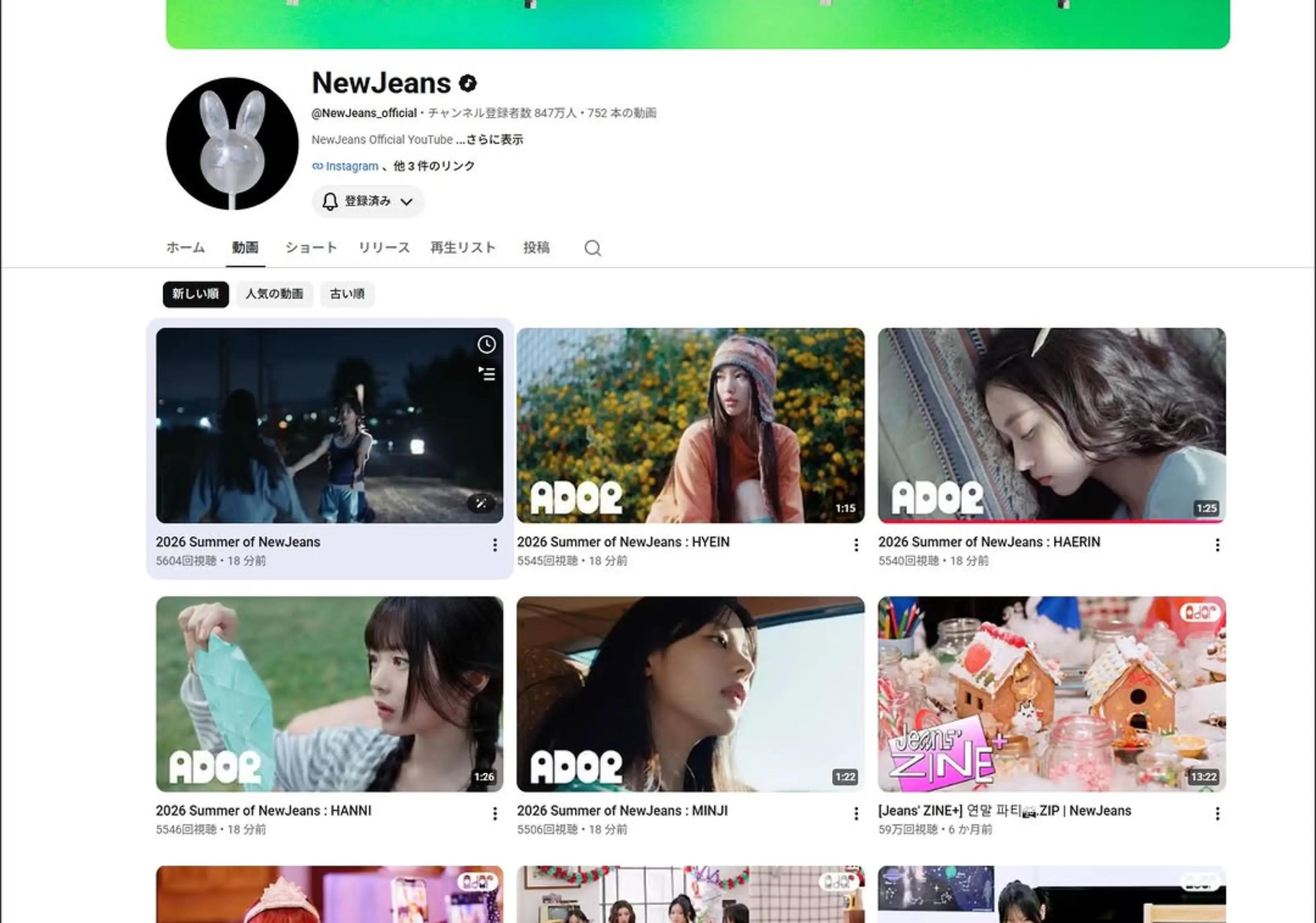Click the @NewJeans_official channel handle
The height and width of the screenshot is (923, 1316).
[364, 113]
